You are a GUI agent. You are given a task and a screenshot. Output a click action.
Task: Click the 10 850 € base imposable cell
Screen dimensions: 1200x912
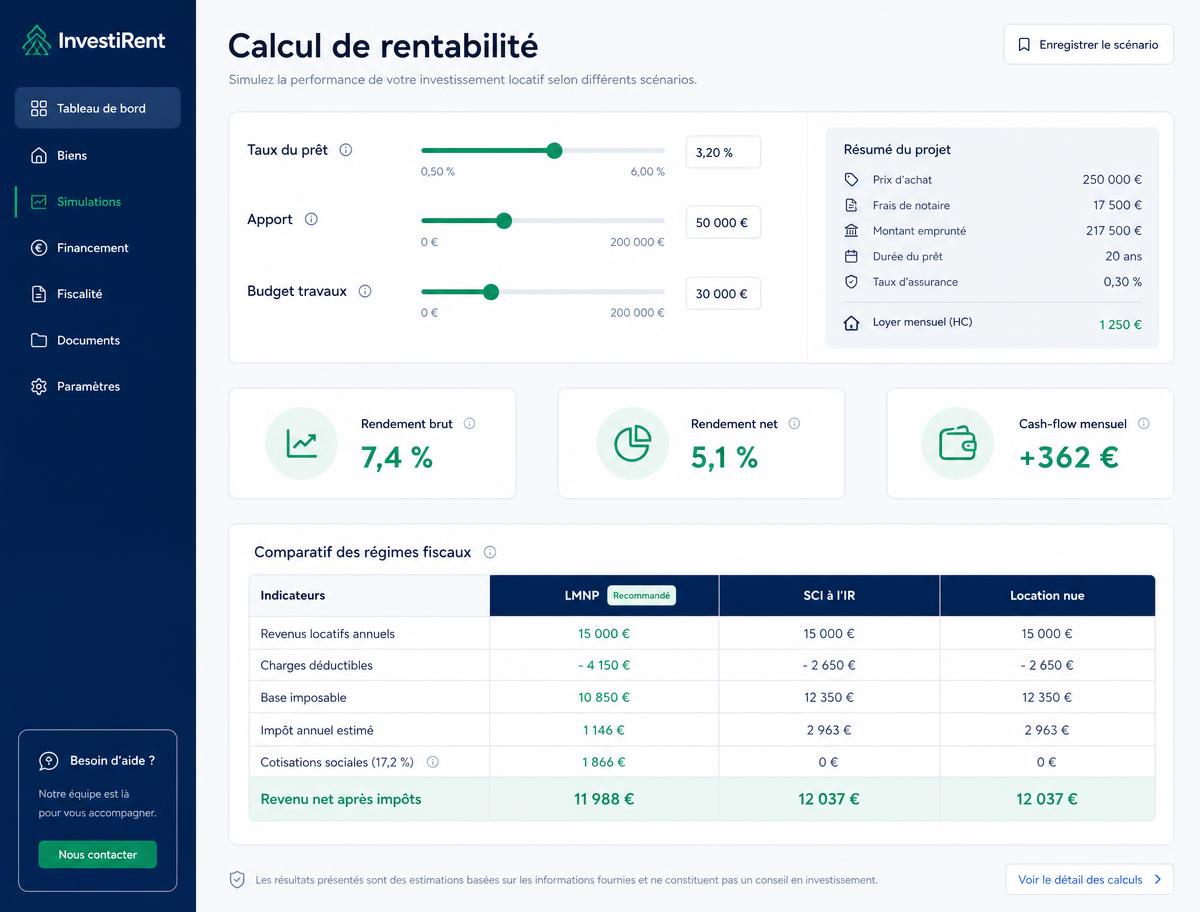[604, 697]
